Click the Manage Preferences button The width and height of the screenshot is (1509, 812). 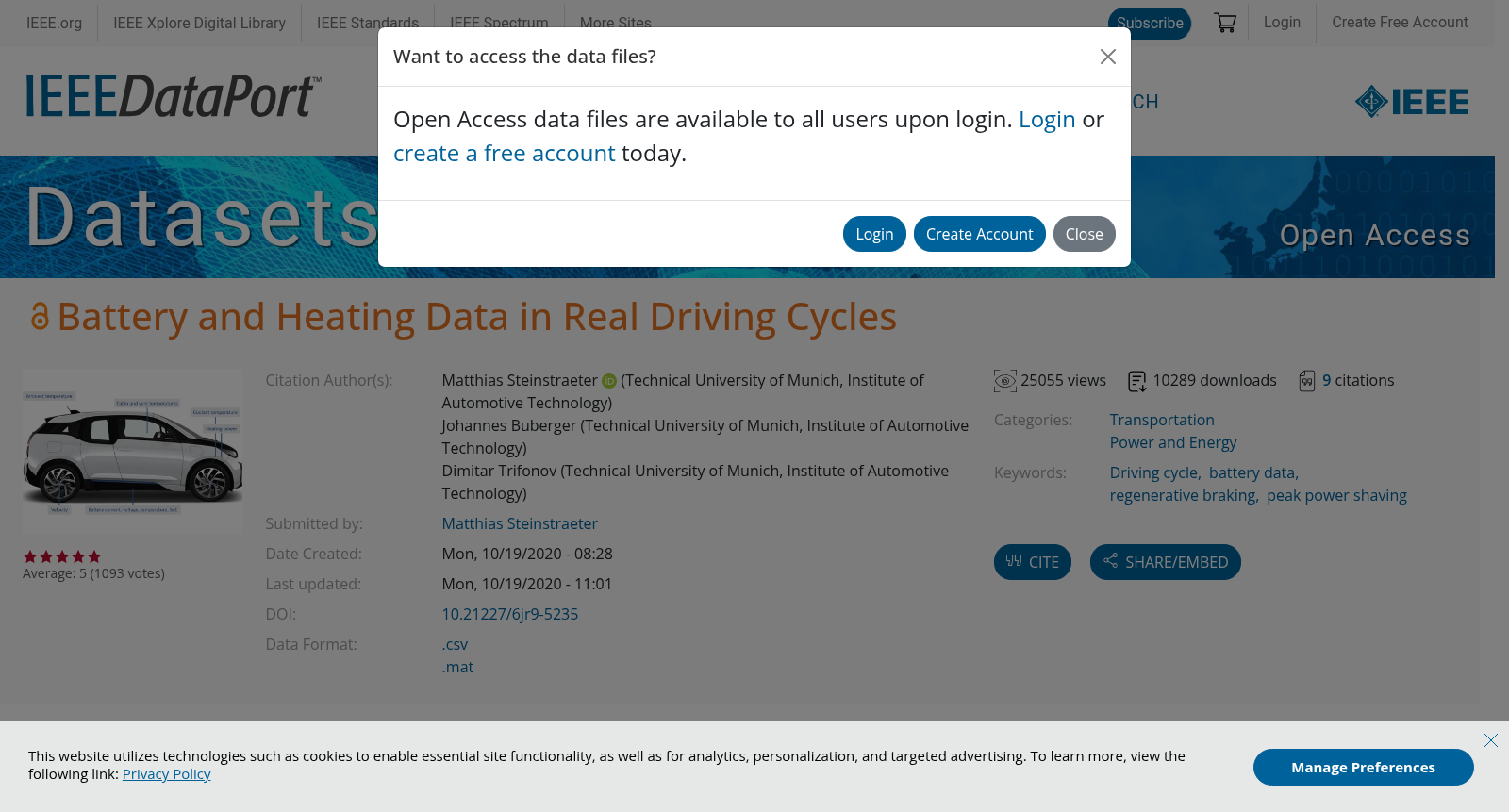pyautogui.click(x=1363, y=768)
